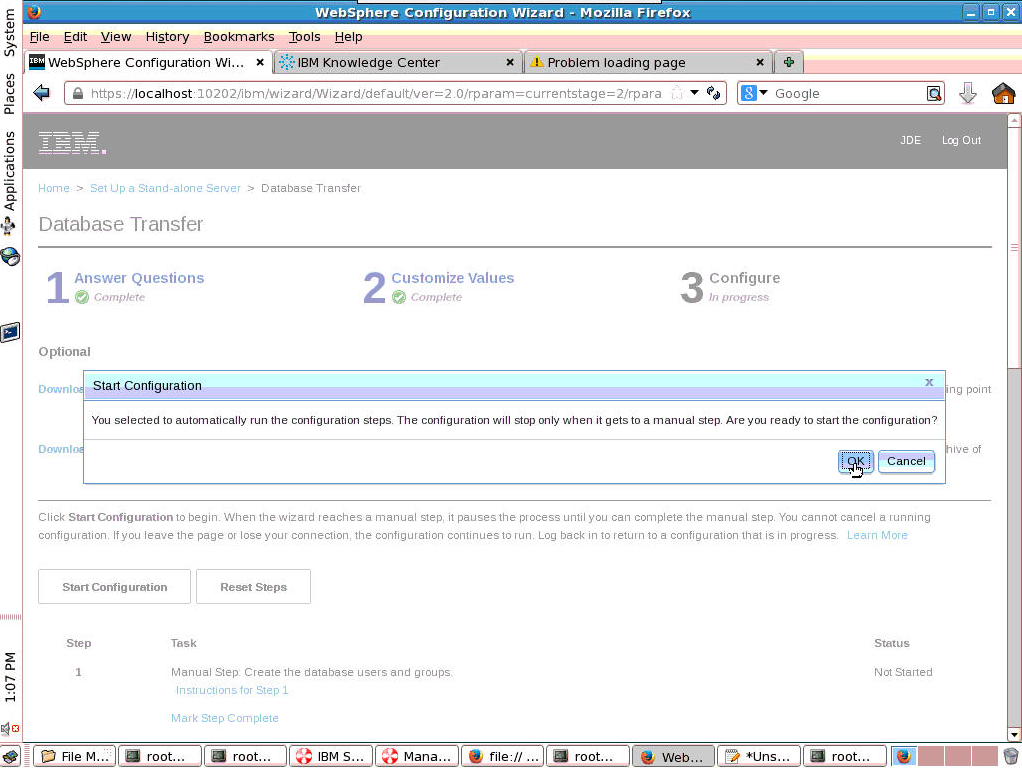The height and width of the screenshot is (768, 1022).
Task: Open IBM S... taskbar window
Action: coord(331,756)
